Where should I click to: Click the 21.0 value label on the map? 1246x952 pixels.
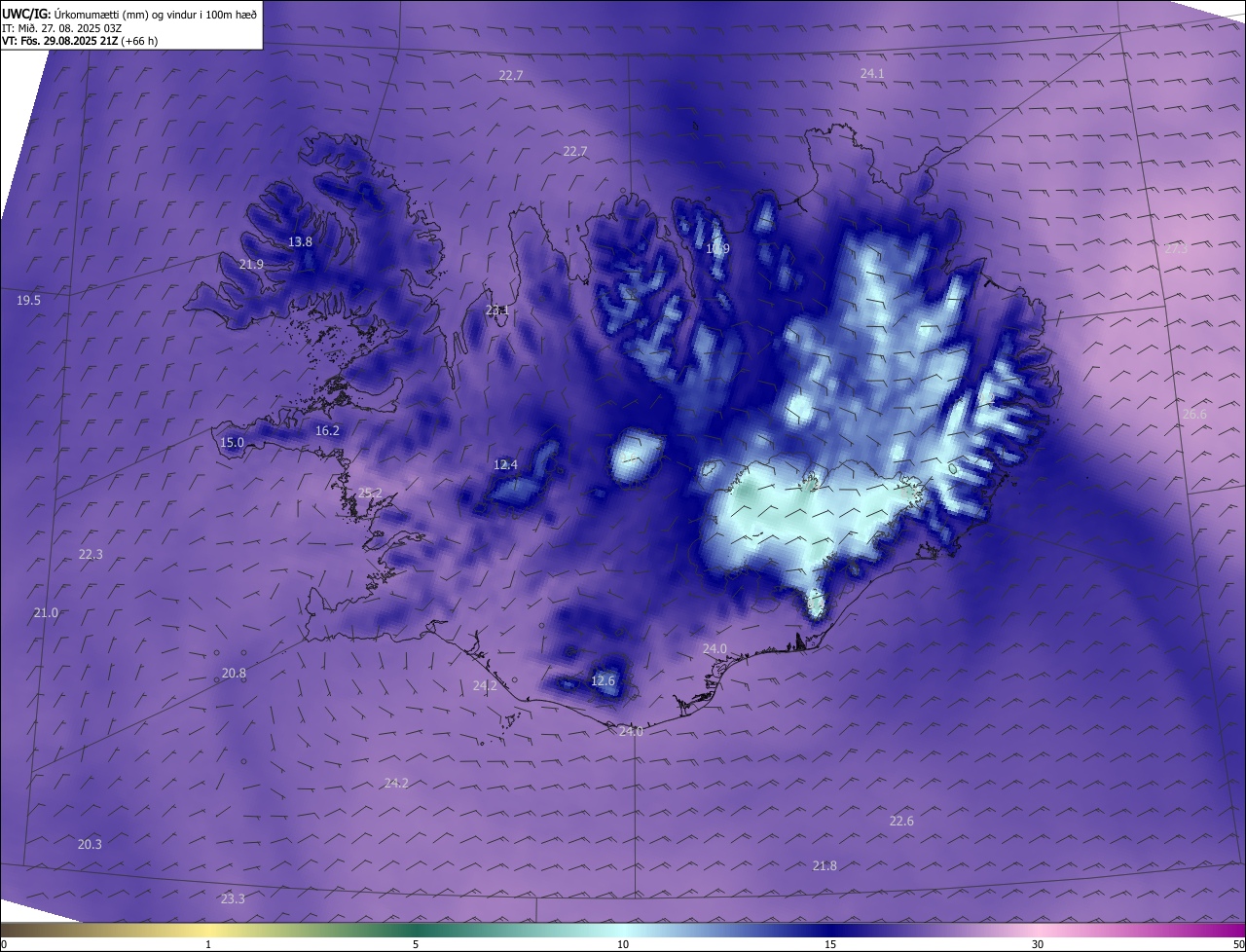click(x=46, y=613)
